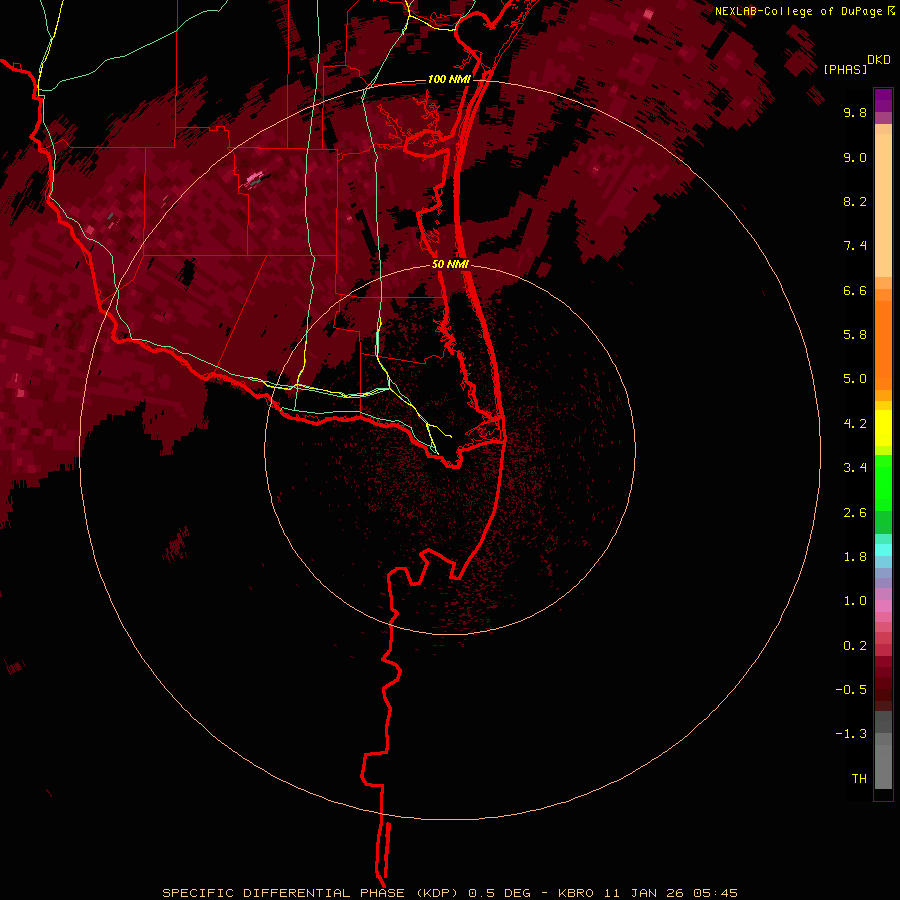Select the 5.8 legend value
Viewport: 900px width, 900px height.
tap(855, 335)
